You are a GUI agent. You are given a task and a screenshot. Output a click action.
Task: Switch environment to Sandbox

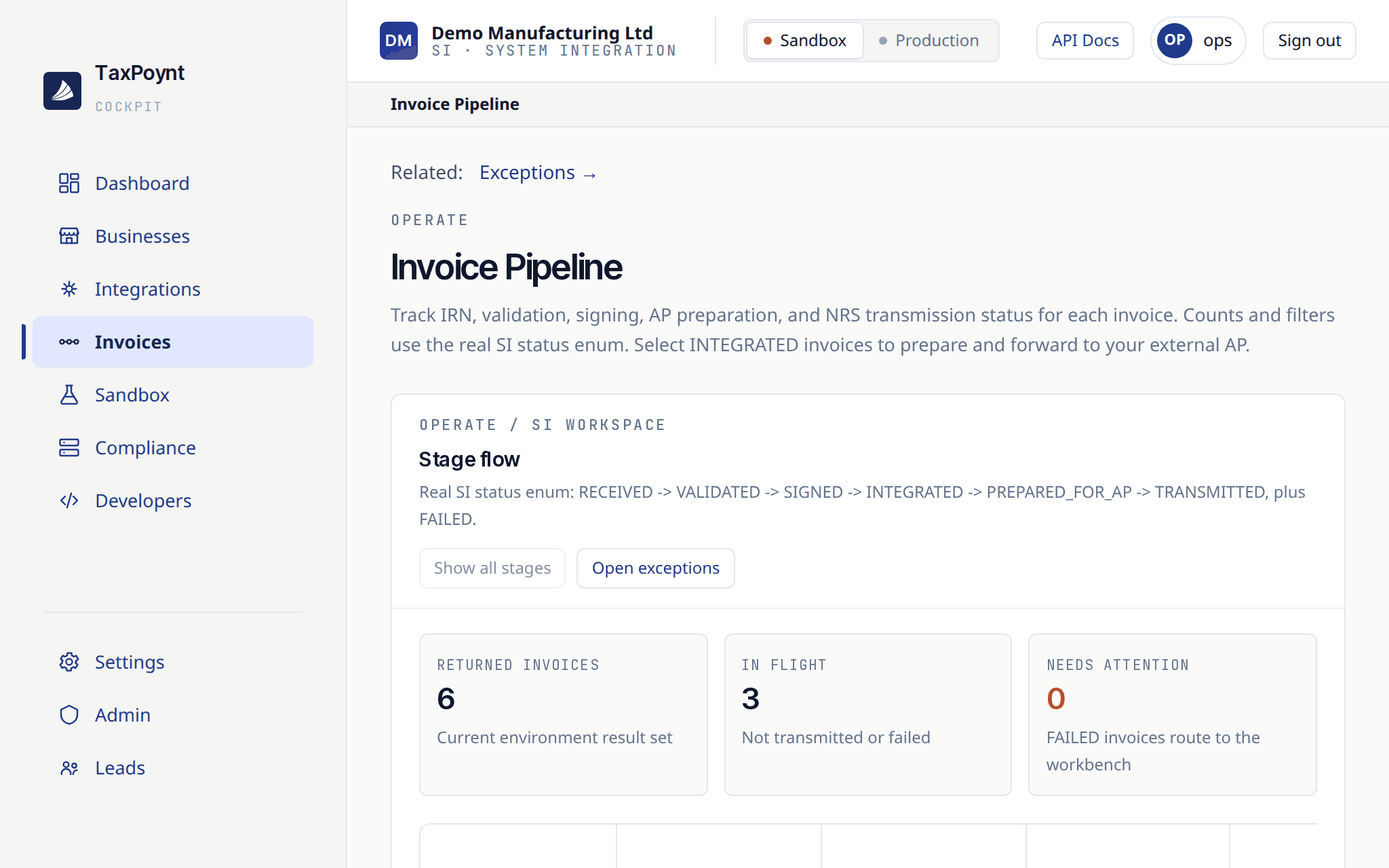coord(805,41)
